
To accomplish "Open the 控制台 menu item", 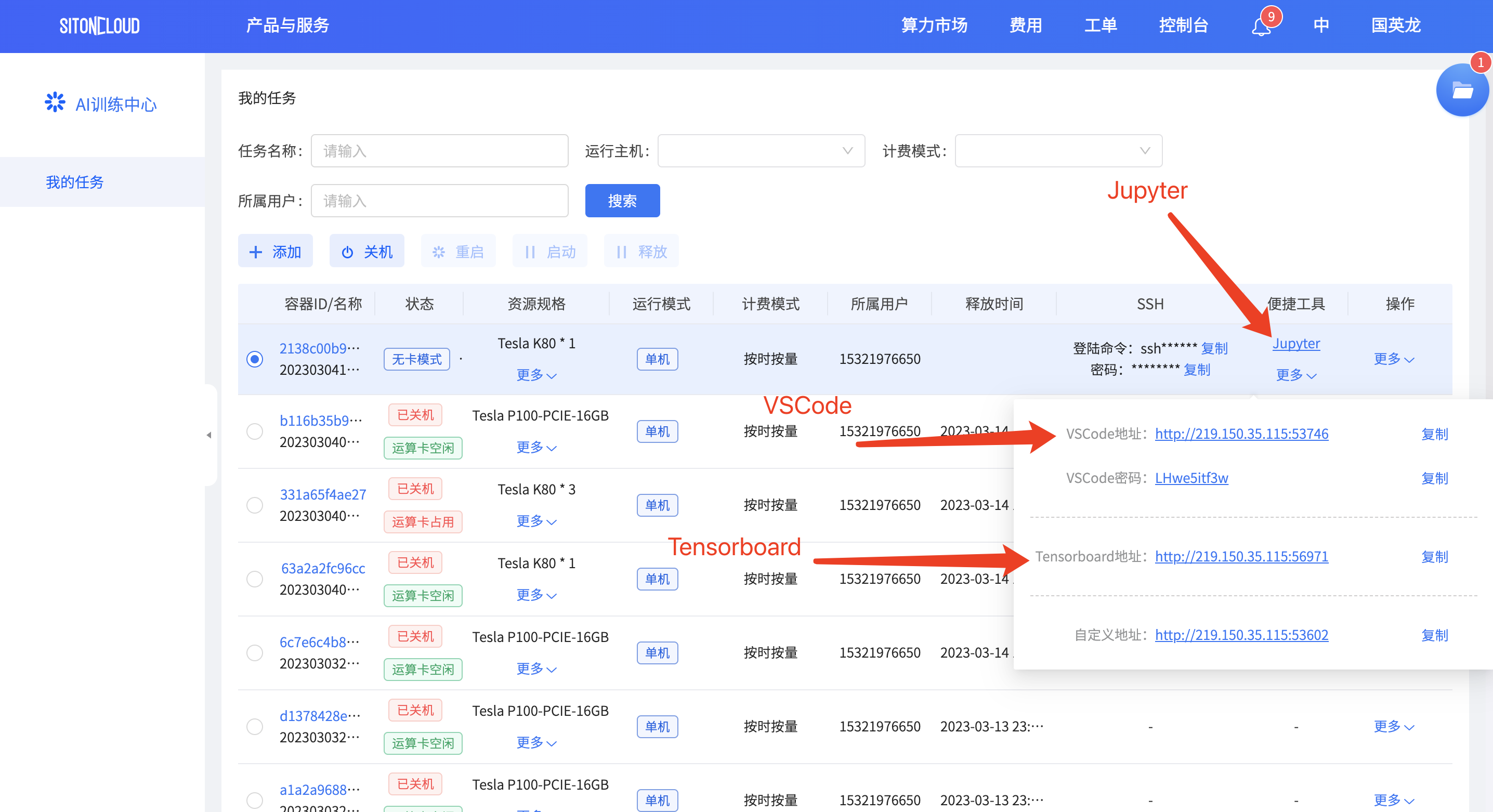I will click(1184, 25).
